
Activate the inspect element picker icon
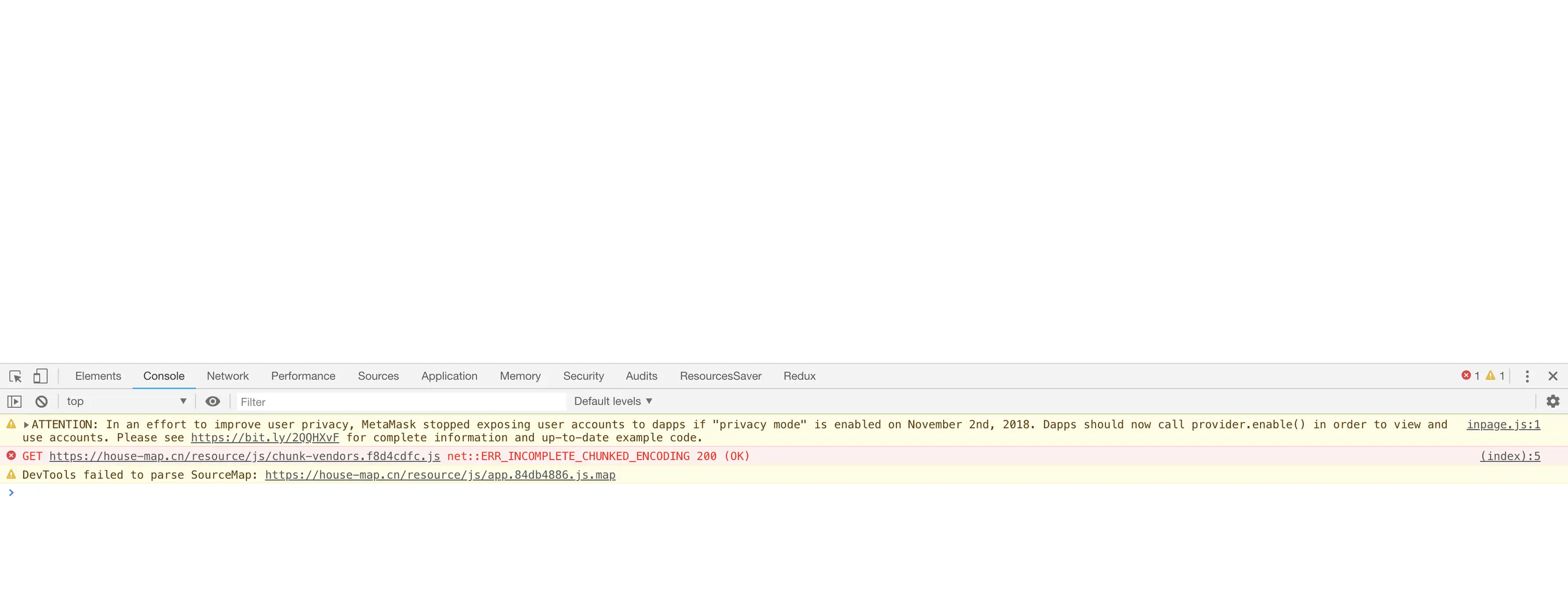(x=15, y=376)
